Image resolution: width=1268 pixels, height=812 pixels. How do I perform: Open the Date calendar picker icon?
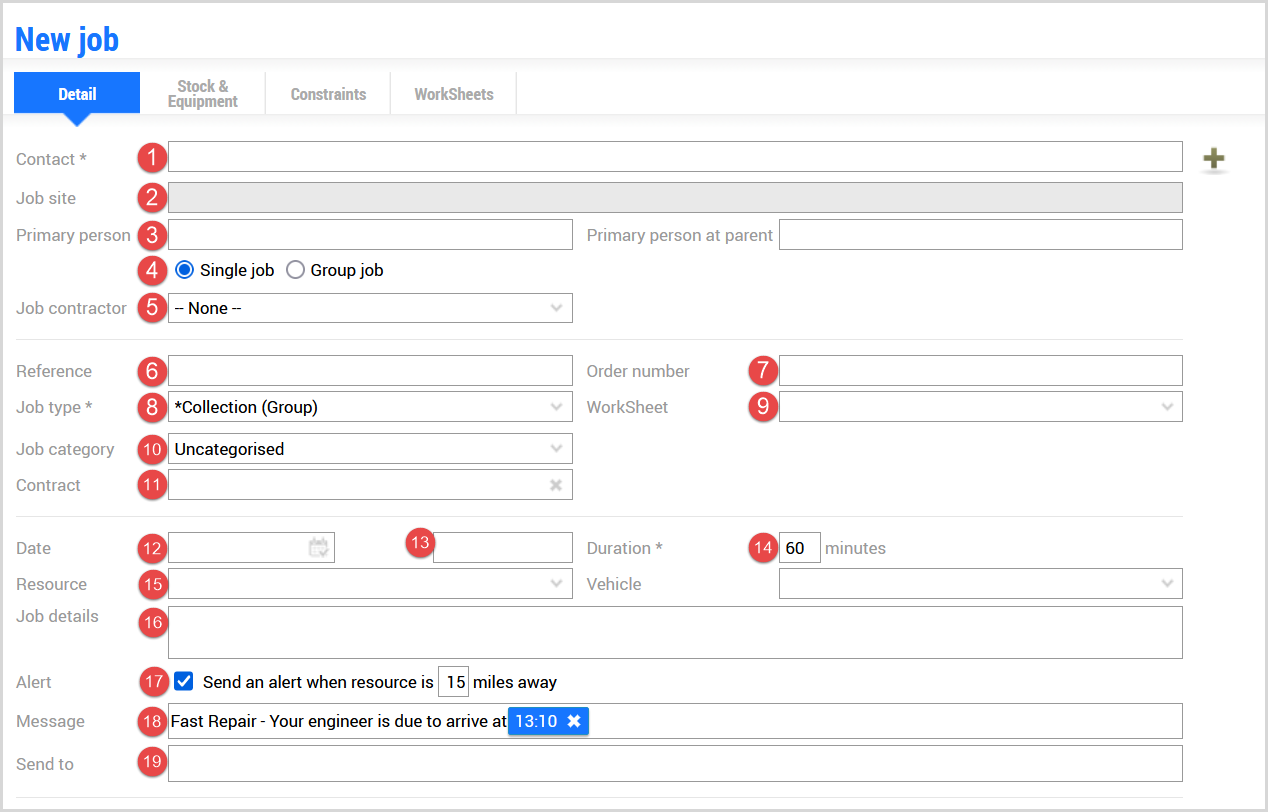(x=319, y=548)
